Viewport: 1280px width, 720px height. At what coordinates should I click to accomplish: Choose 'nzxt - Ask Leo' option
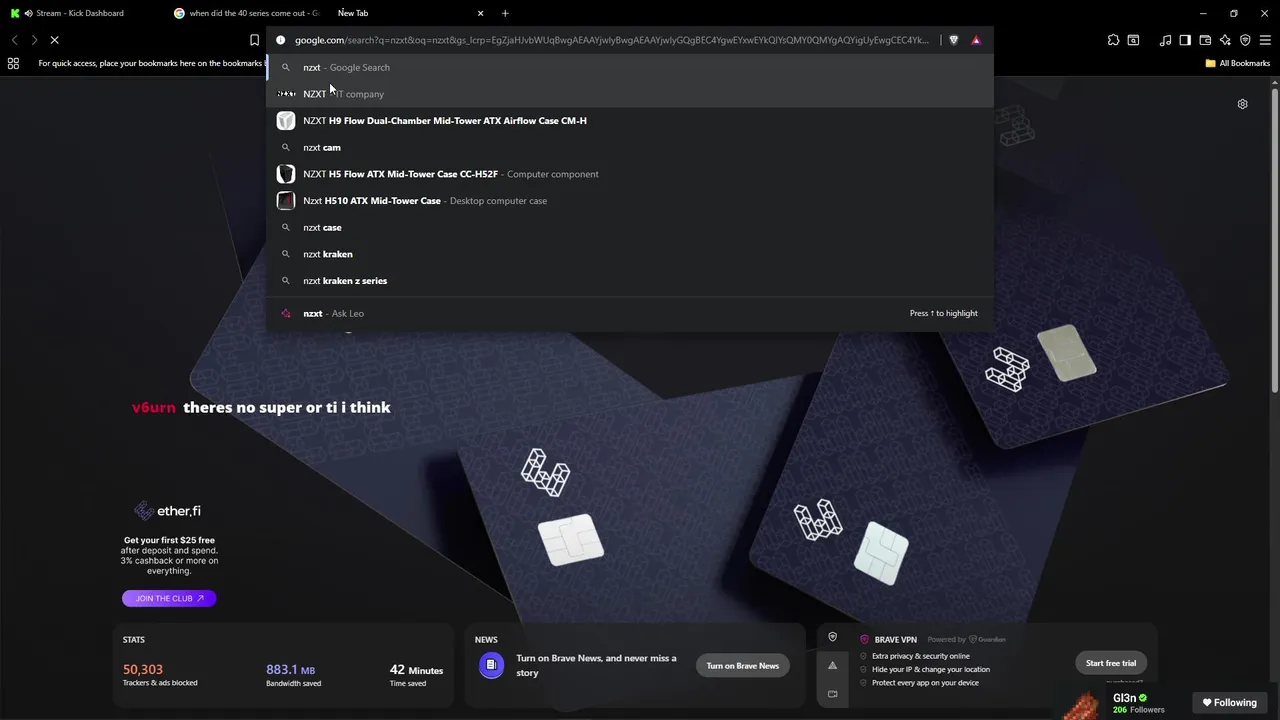click(x=630, y=313)
